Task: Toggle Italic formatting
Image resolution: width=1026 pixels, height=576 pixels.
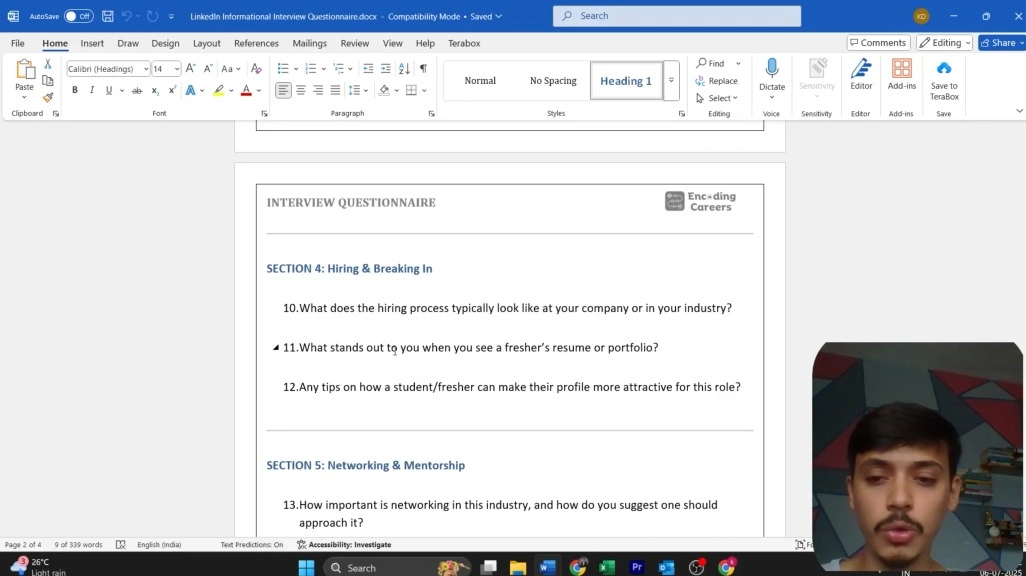Action: coord(92,90)
